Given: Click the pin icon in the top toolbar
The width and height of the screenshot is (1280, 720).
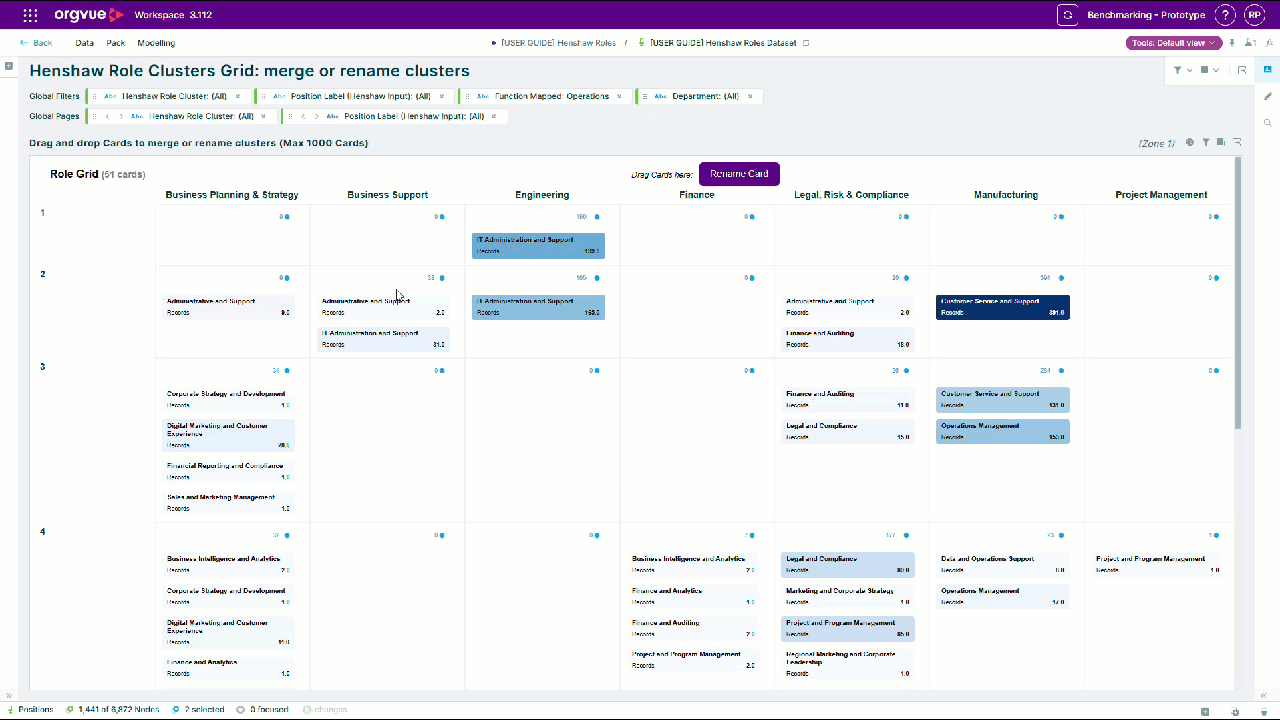Looking at the screenshot, I should coord(1232,43).
